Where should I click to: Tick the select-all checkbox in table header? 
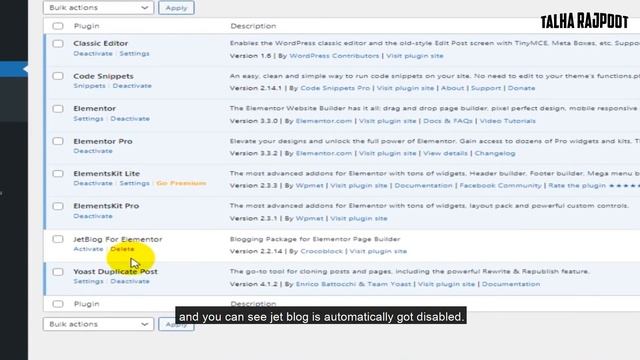coord(58,26)
